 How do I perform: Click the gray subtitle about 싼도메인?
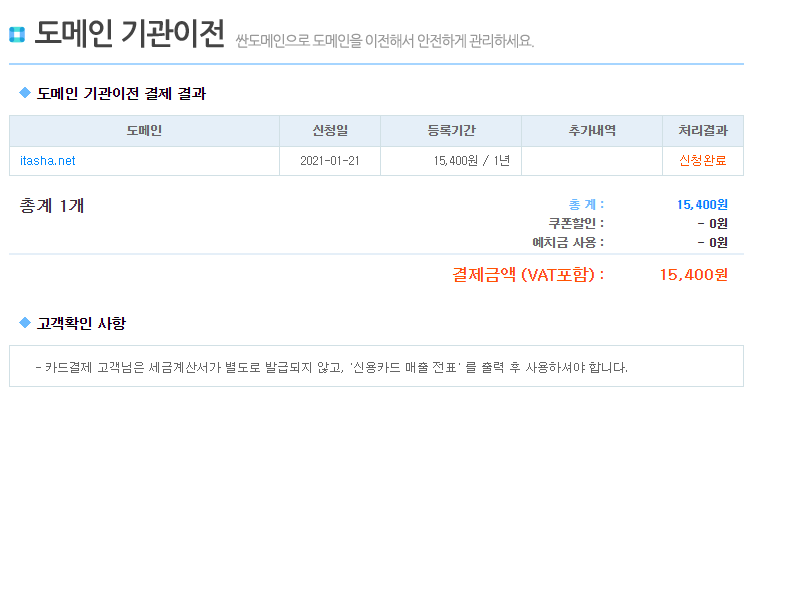pyautogui.click(x=385, y=41)
